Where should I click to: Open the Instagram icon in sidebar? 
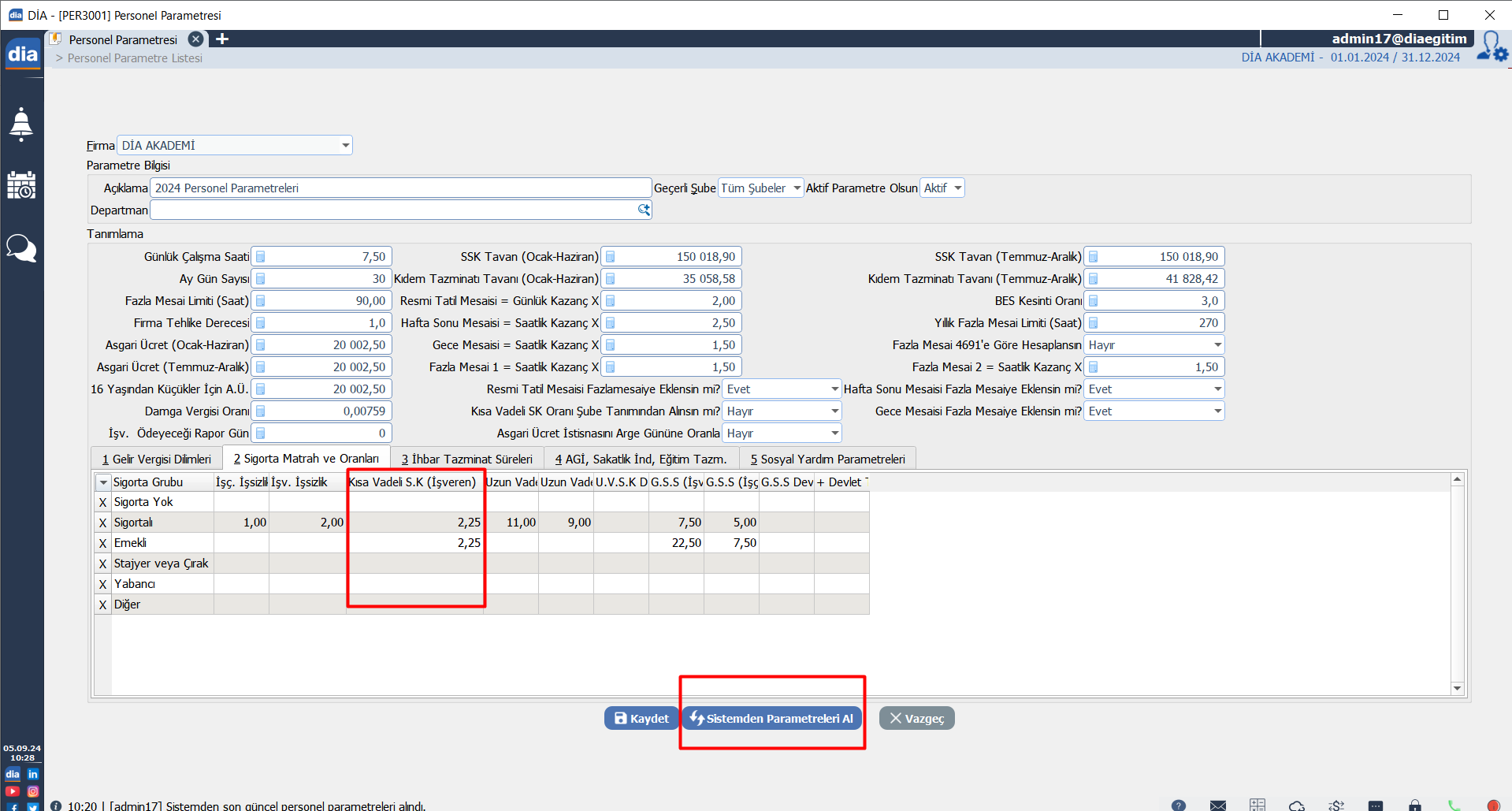tap(33, 791)
